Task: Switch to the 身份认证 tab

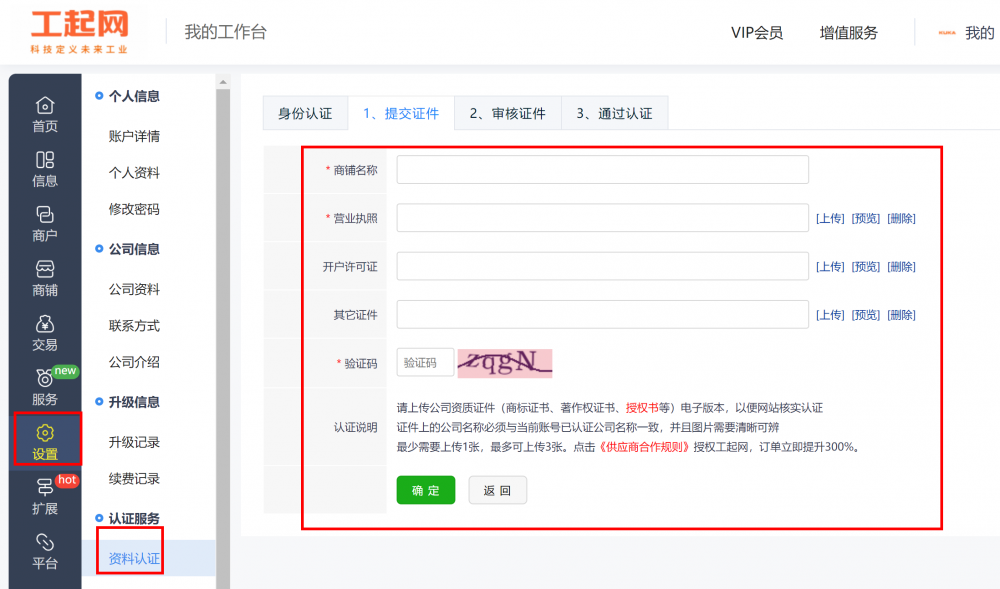Action: pos(305,113)
